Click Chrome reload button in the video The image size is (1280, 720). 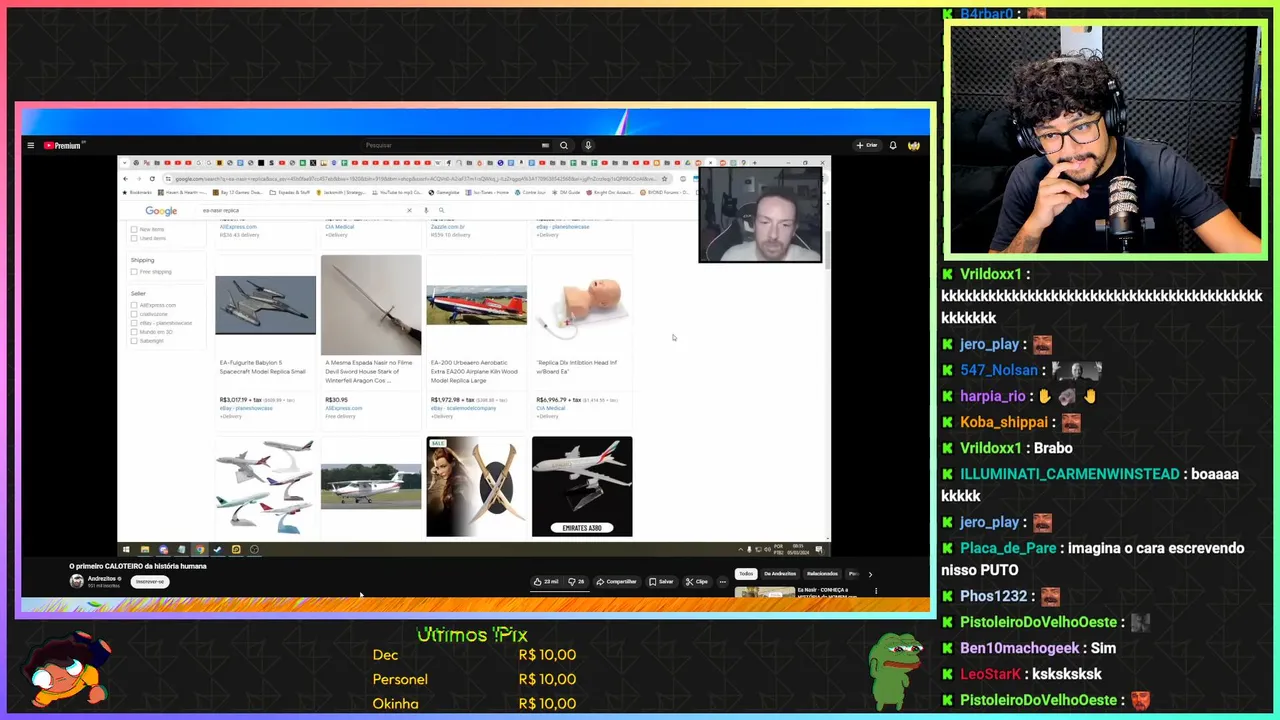pos(152,179)
